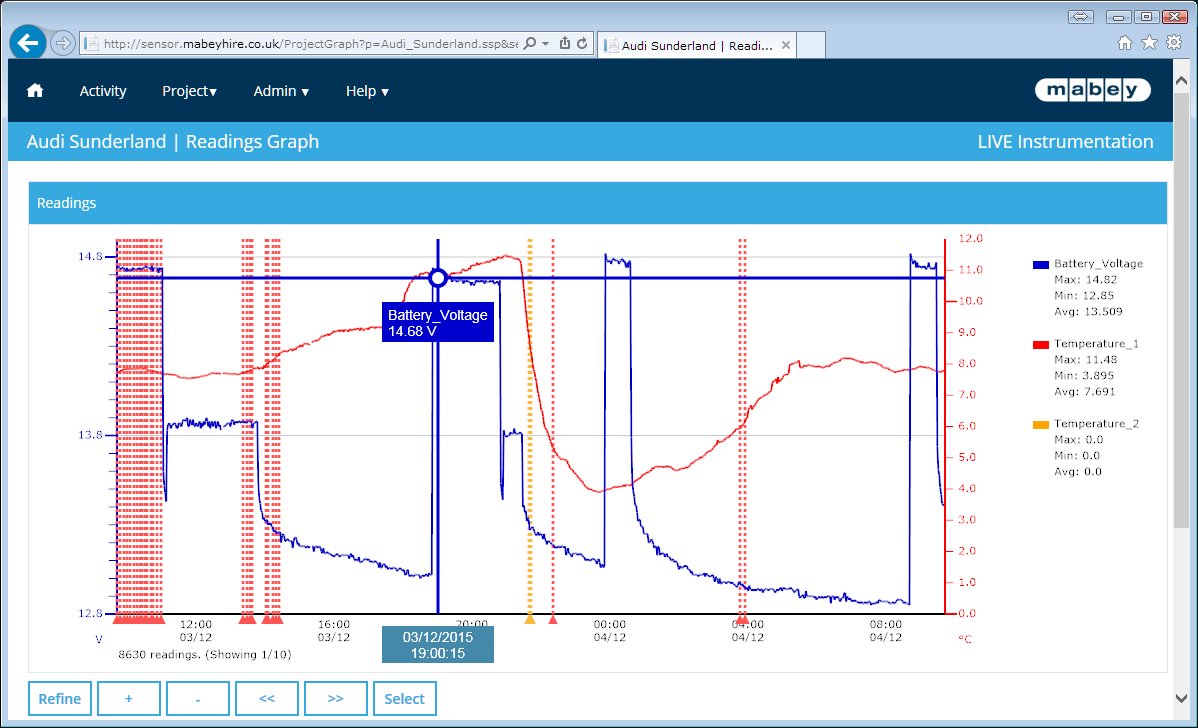The height and width of the screenshot is (728, 1198).
Task: Go back using the browser back arrow
Action: pyautogui.click(x=28, y=43)
